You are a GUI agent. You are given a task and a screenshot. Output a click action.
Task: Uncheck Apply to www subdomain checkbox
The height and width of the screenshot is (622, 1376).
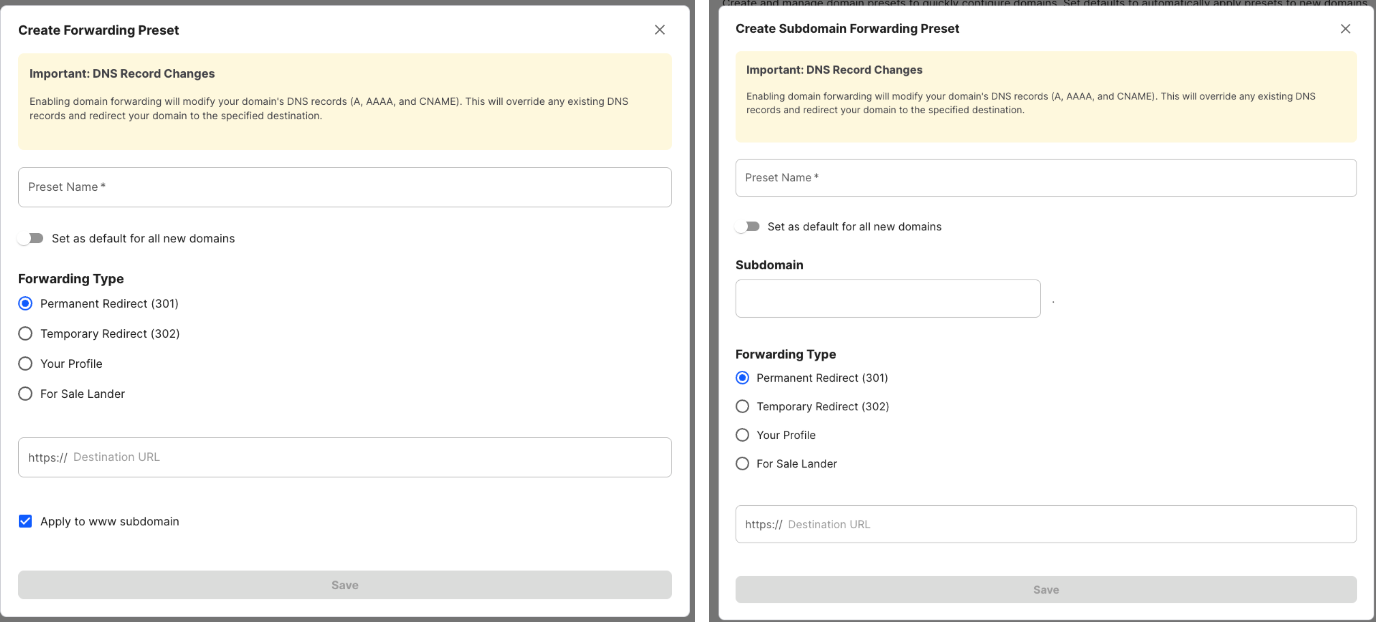coord(26,521)
